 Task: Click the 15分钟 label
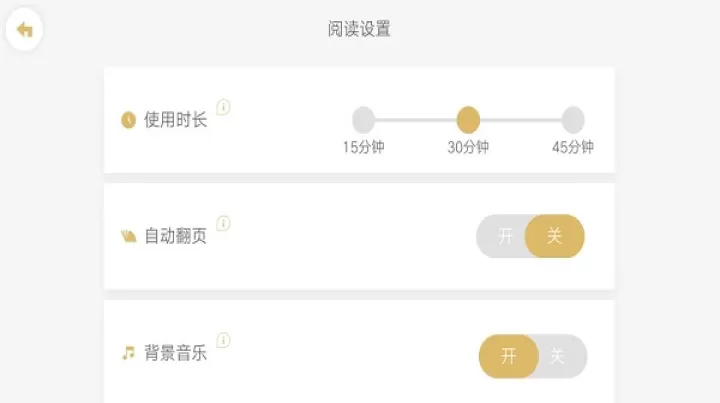364,148
